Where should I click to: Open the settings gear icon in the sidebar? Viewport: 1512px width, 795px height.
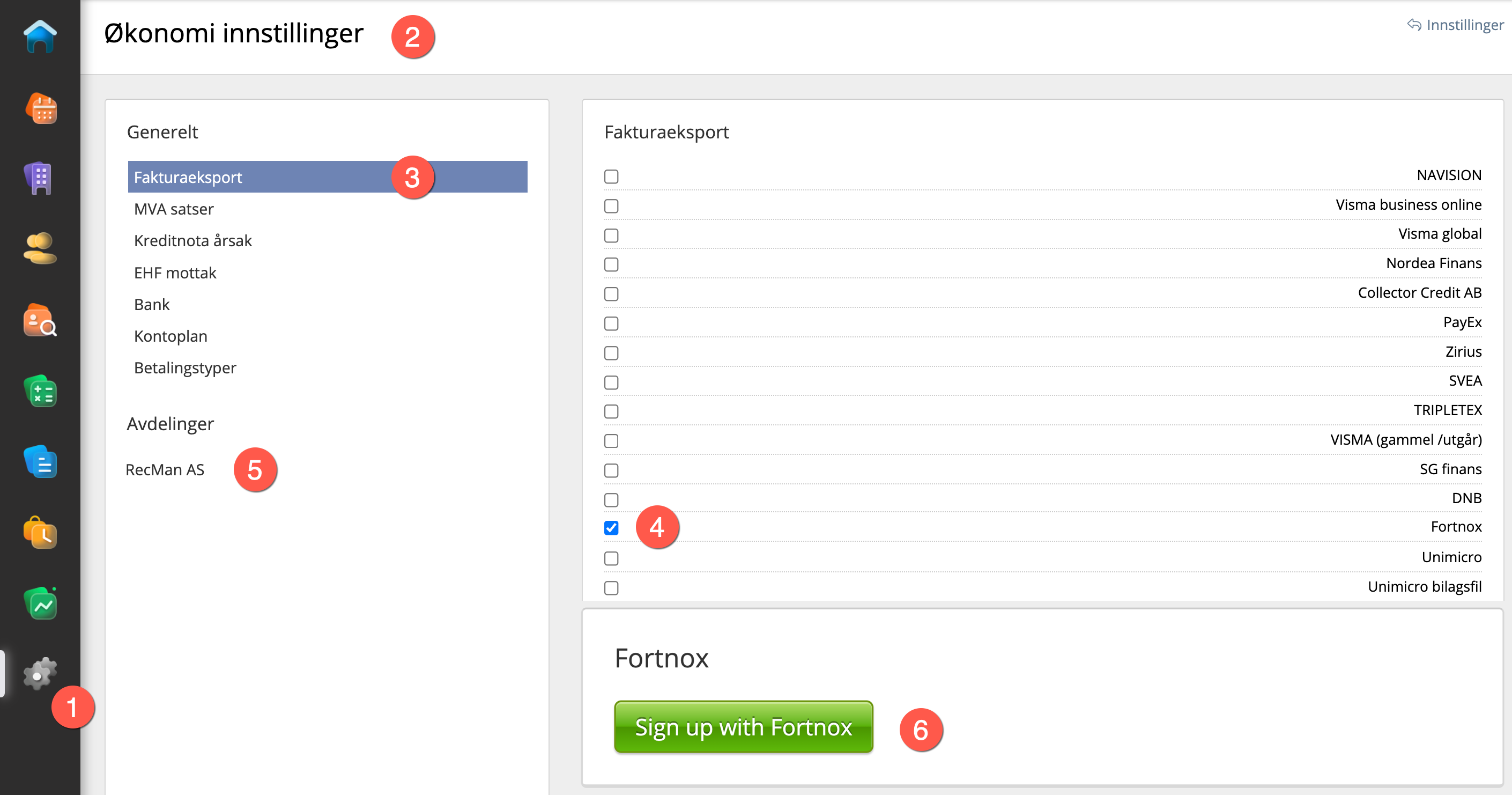[39, 673]
